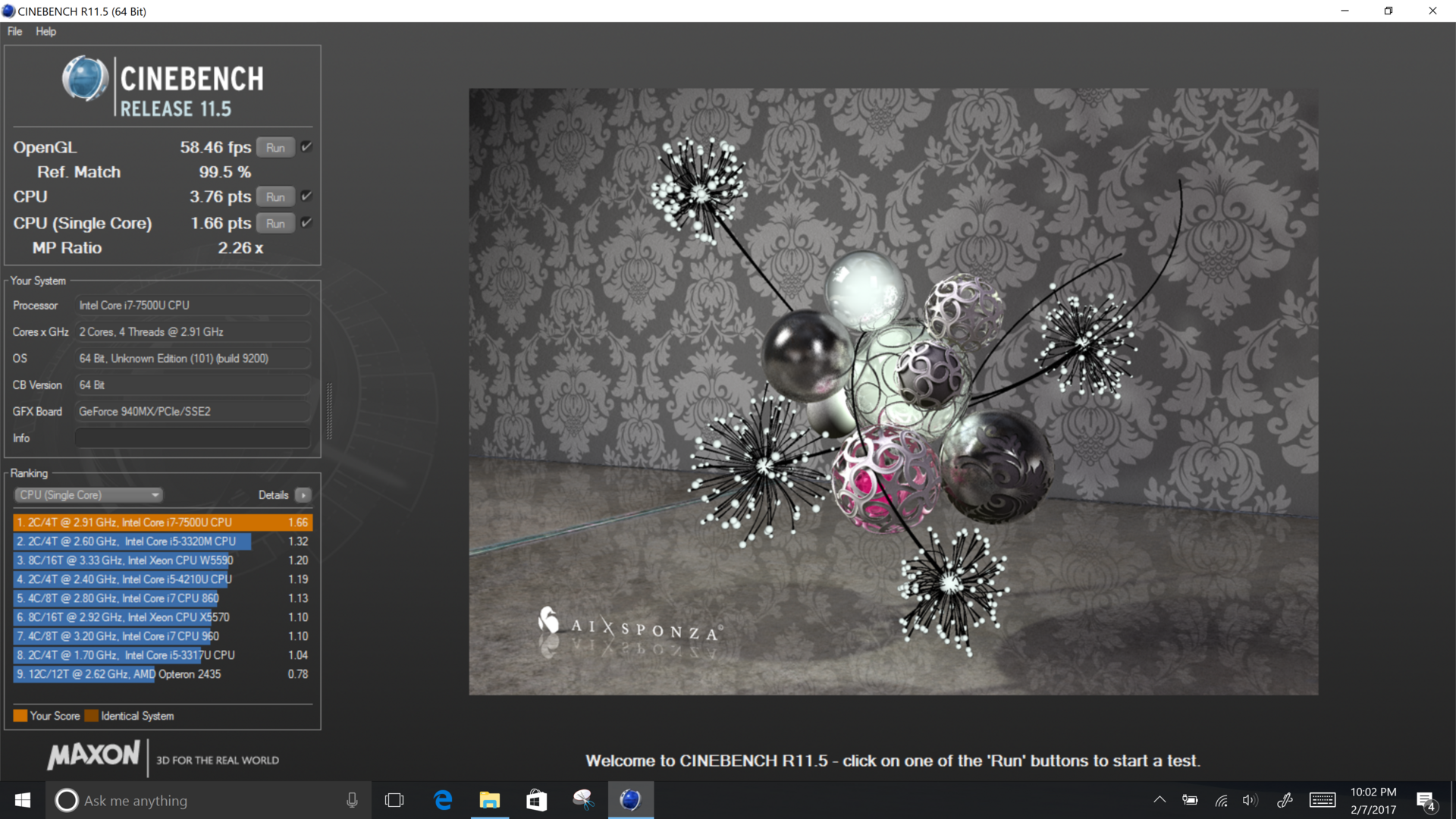Click the Cortana microphone icon
The width and height of the screenshot is (1456, 819).
tap(352, 800)
